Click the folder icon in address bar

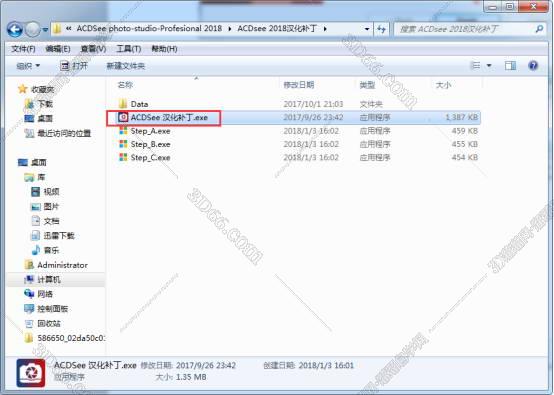point(57,29)
